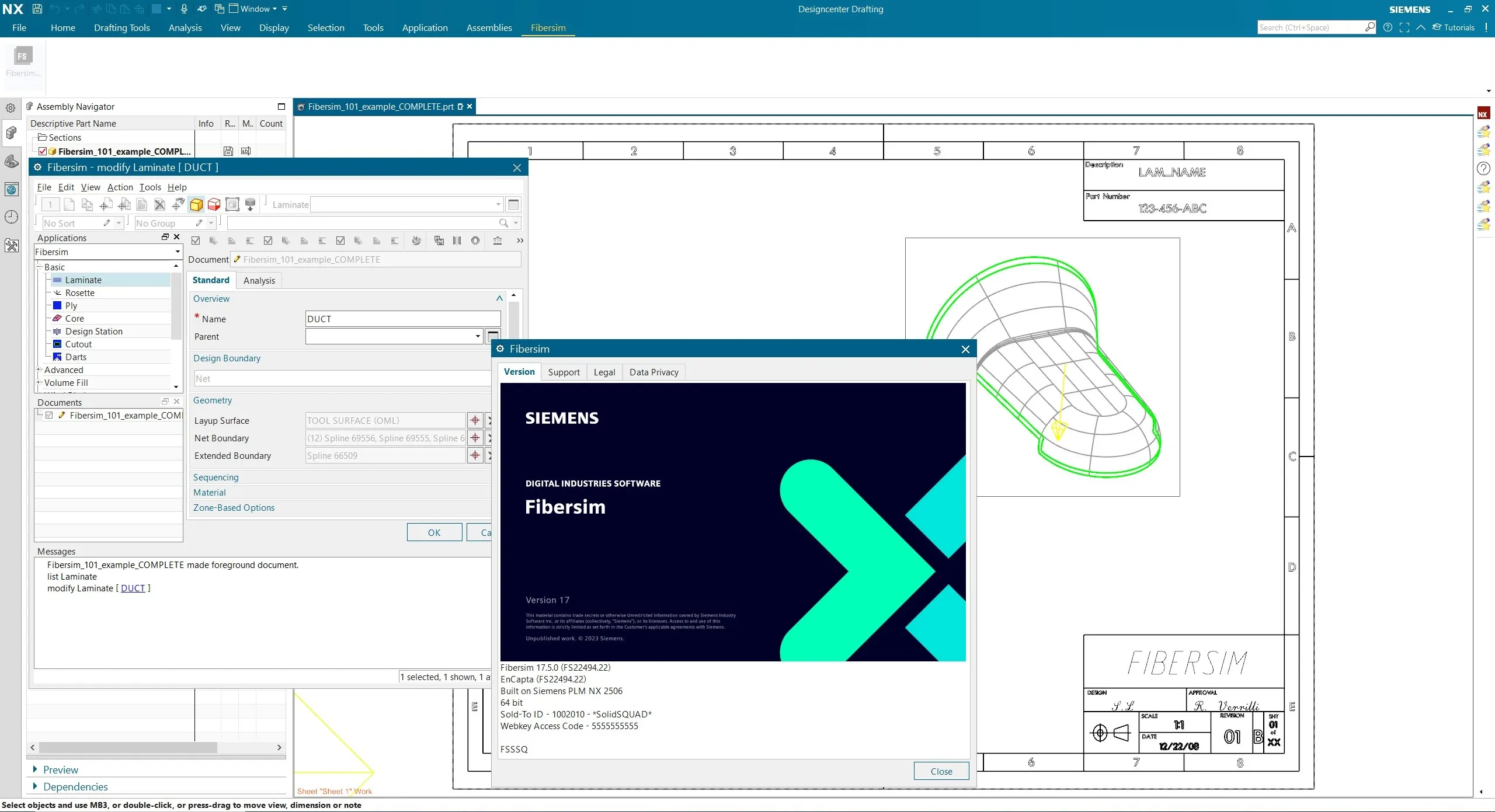This screenshot has height=812, width=1495.
Task: Open the No Group dropdown arrow
Action: click(211, 223)
